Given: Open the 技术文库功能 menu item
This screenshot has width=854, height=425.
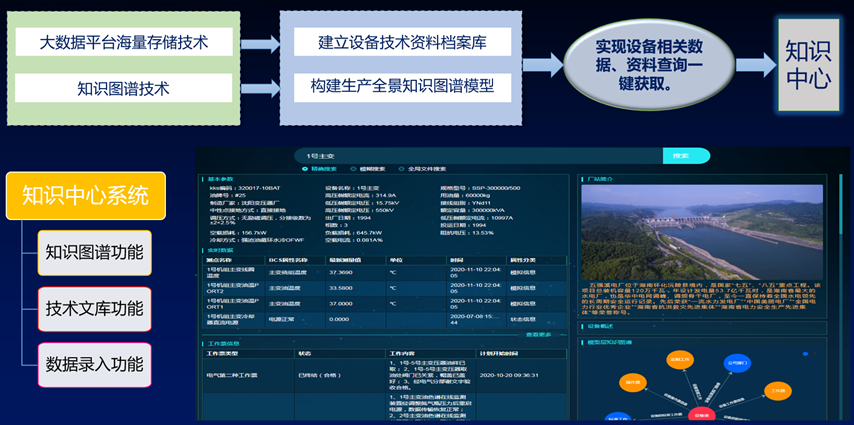Looking at the screenshot, I should tap(94, 308).
